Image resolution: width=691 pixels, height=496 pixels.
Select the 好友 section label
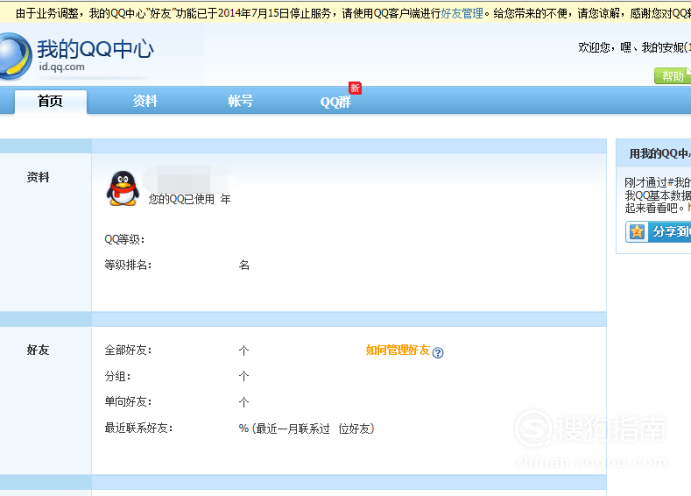[38, 350]
